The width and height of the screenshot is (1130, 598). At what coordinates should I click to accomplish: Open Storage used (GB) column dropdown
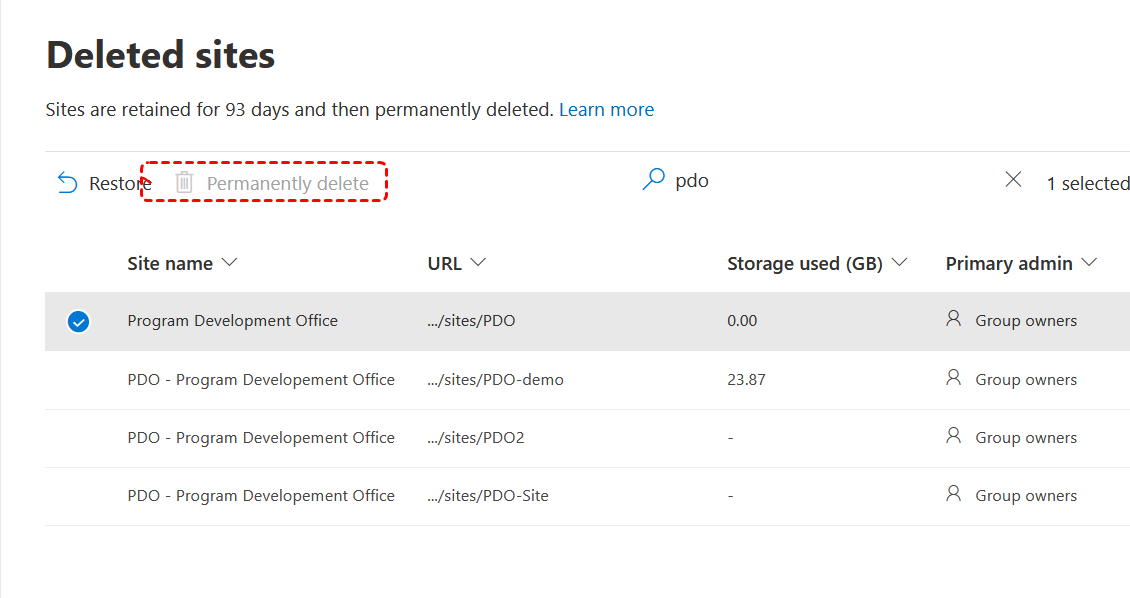tap(899, 263)
